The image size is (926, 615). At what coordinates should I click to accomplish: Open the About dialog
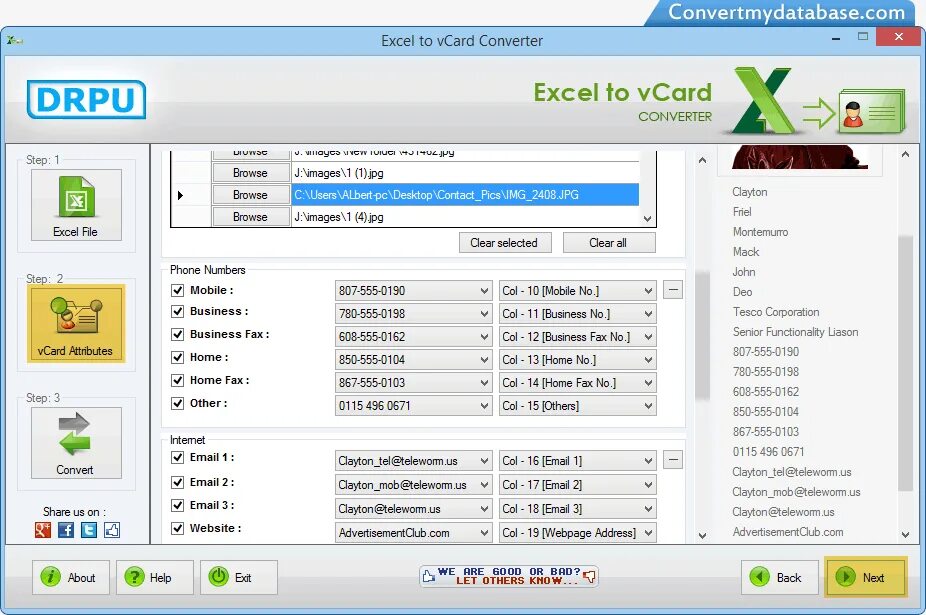[x=71, y=577]
